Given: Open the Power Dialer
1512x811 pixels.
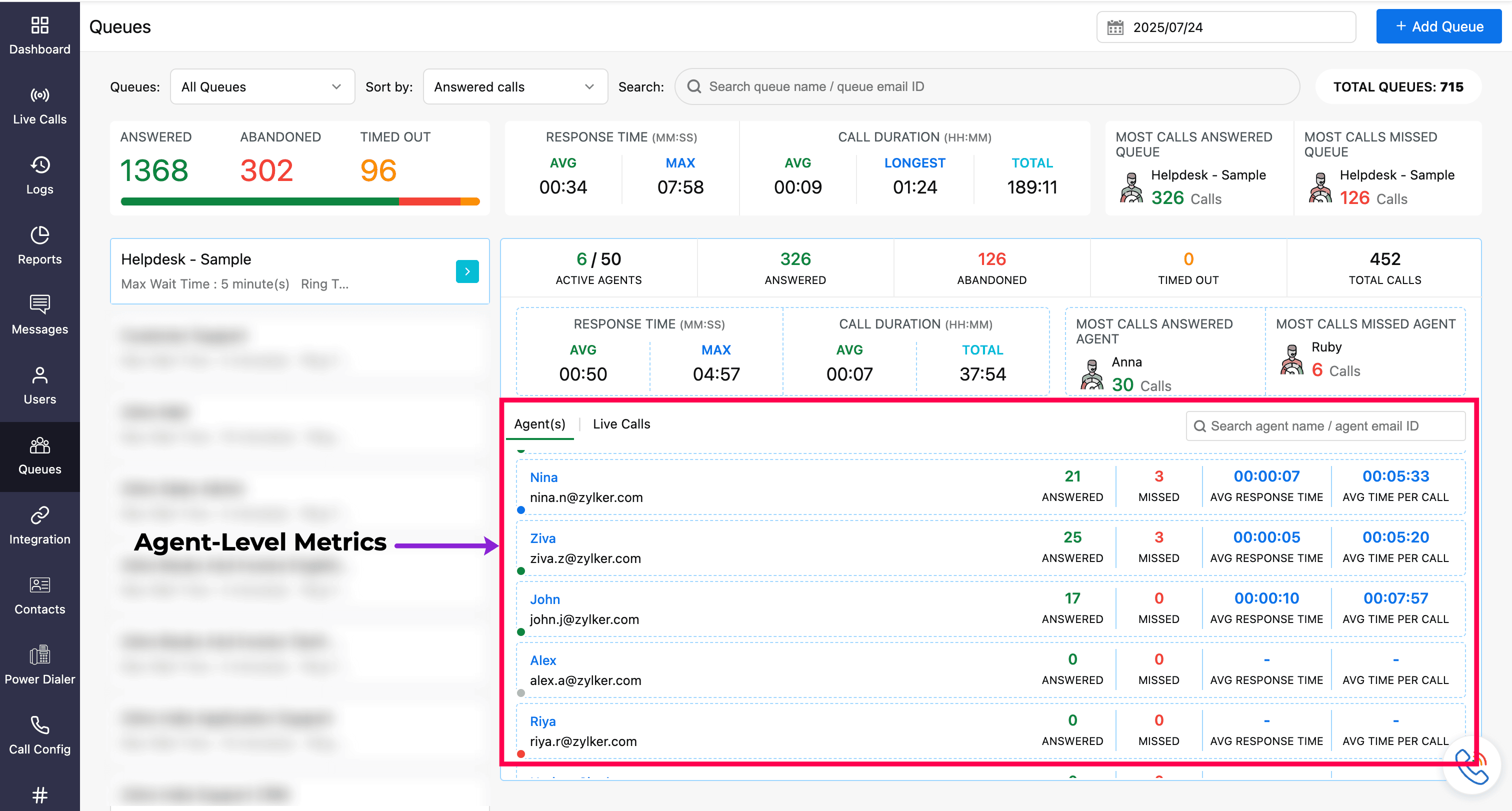Looking at the screenshot, I should 39,665.
